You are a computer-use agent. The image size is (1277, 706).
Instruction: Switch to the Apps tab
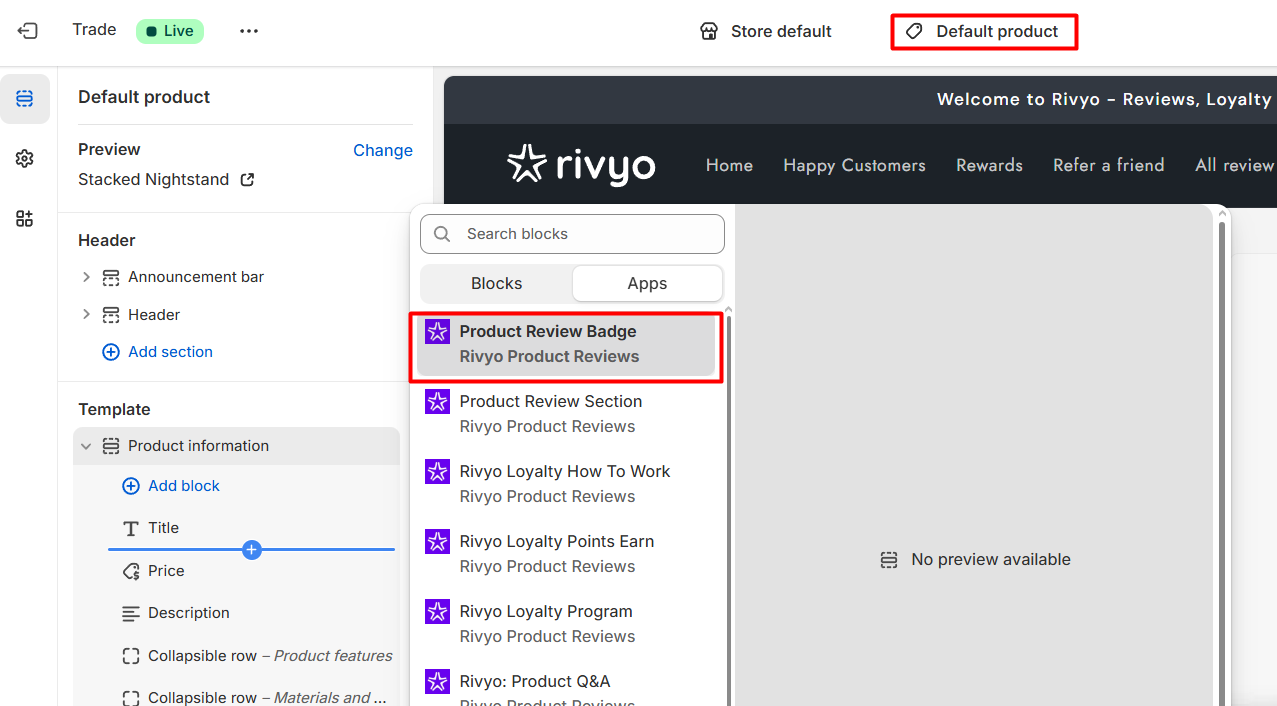[647, 284]
